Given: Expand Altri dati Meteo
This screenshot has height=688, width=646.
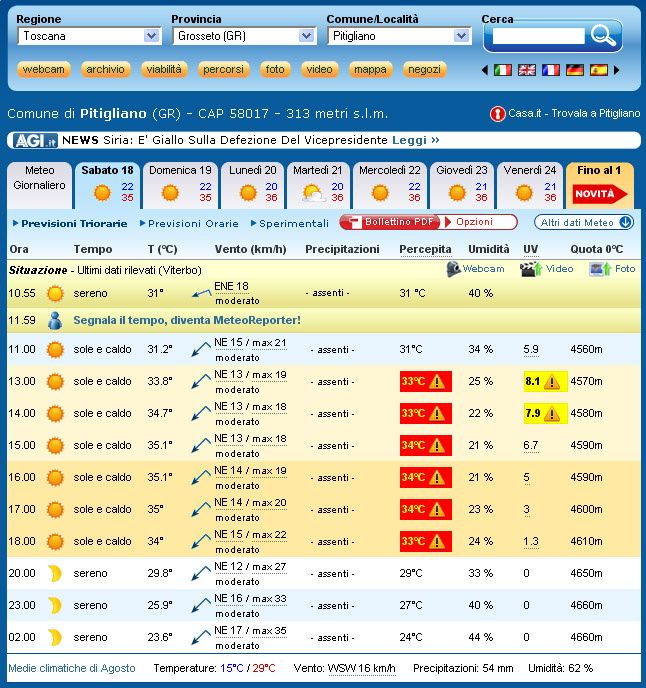Looking at the screenshot, I should pos(584,222).
